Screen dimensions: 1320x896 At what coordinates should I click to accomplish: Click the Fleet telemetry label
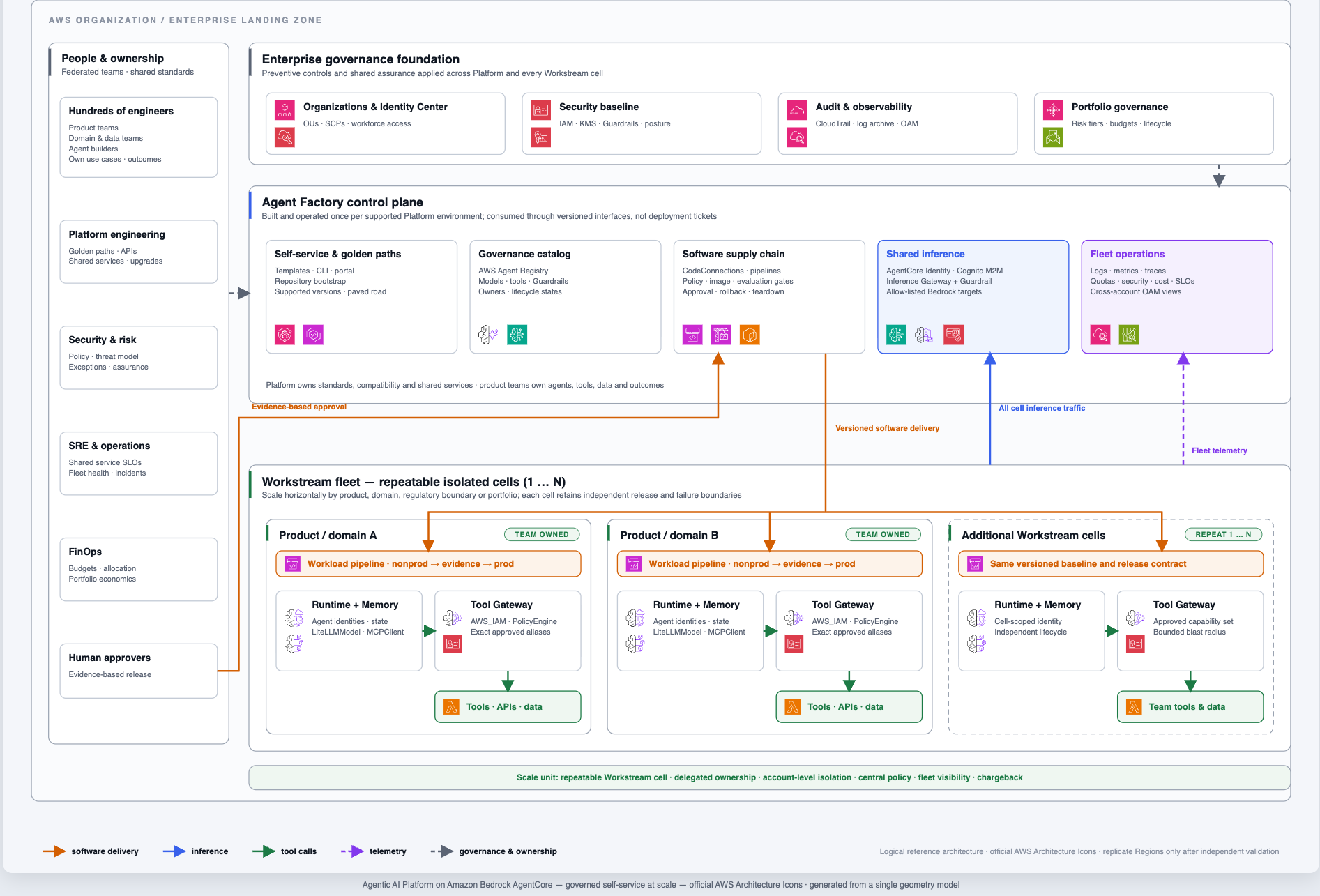(x=1220, y=450)
